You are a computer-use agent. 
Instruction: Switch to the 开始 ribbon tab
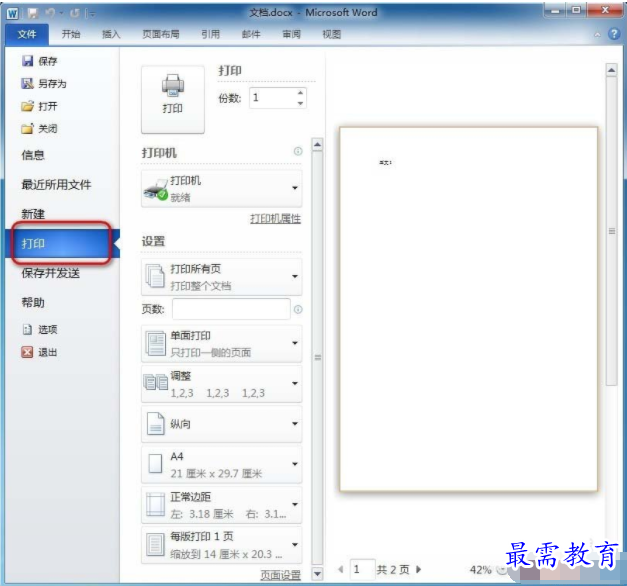[x=71, y=34]
